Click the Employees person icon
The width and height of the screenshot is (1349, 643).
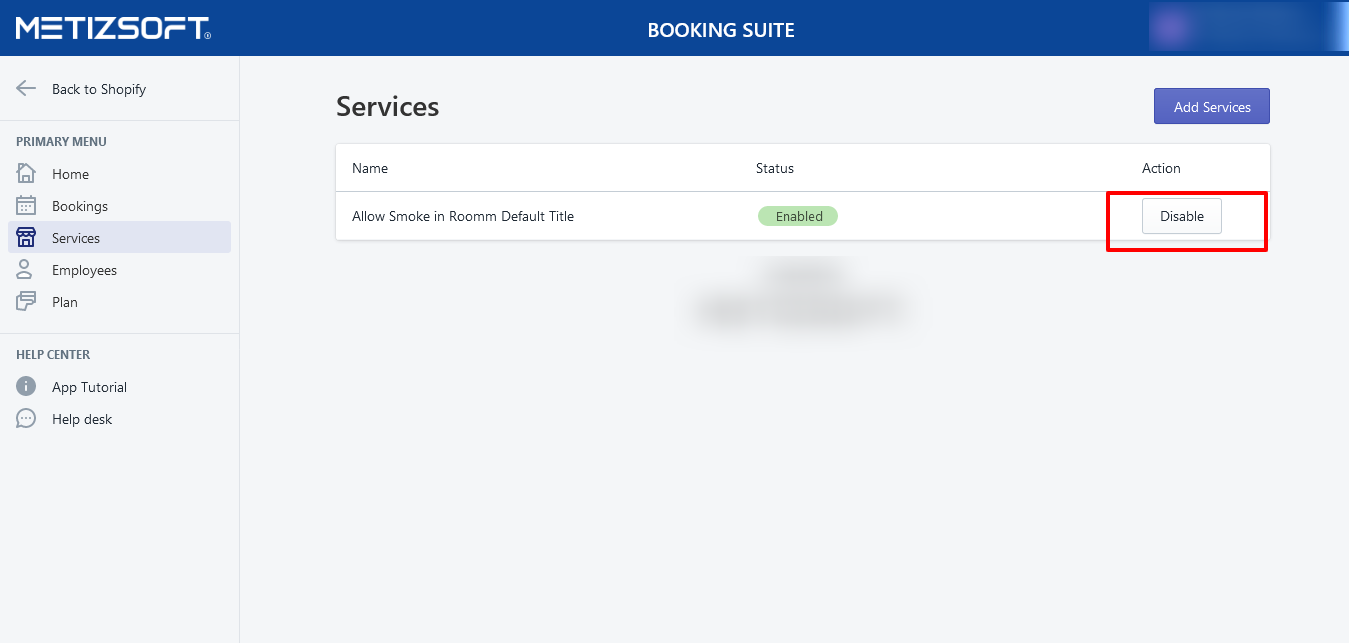point(26,270)
